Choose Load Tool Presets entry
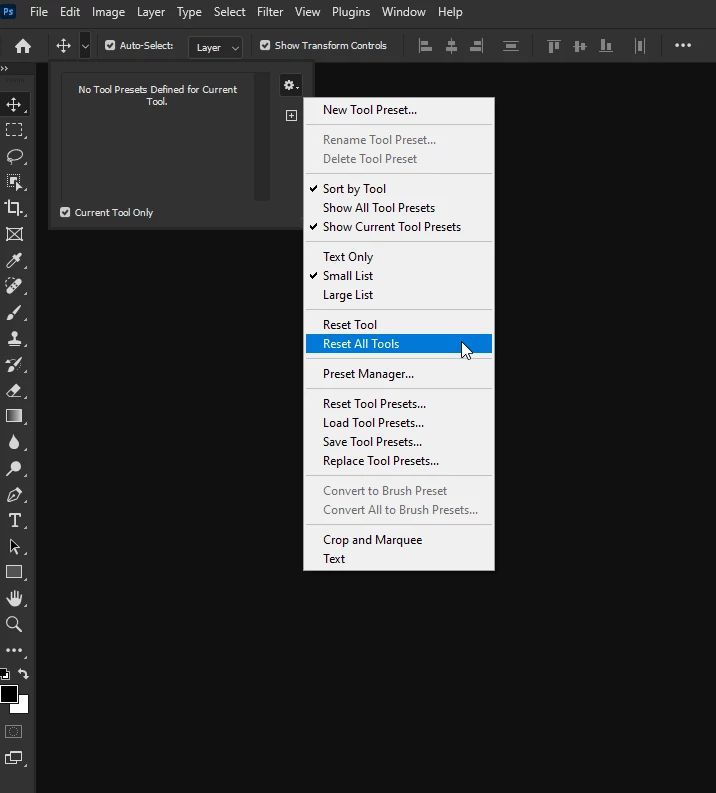Viewport: 716px width, 793px height. 399,423
